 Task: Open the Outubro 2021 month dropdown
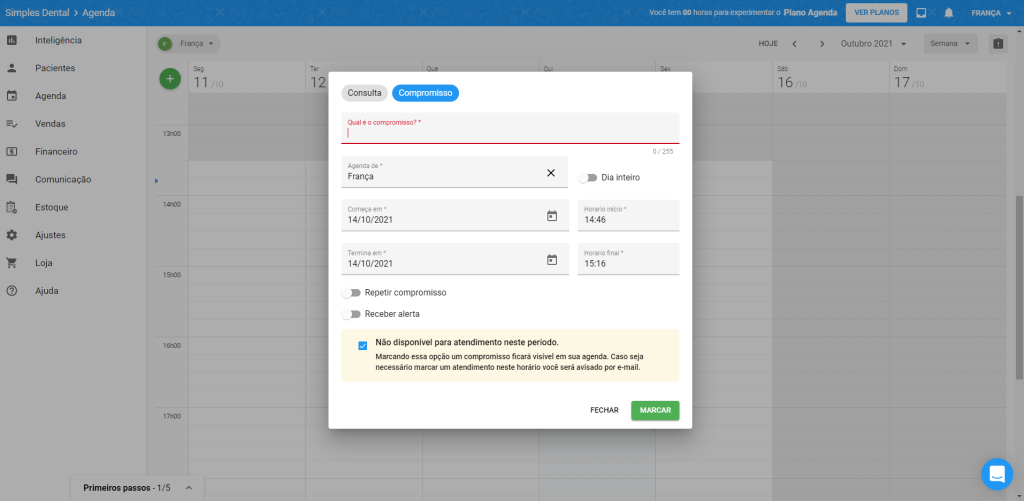click(x=874, y=44)
